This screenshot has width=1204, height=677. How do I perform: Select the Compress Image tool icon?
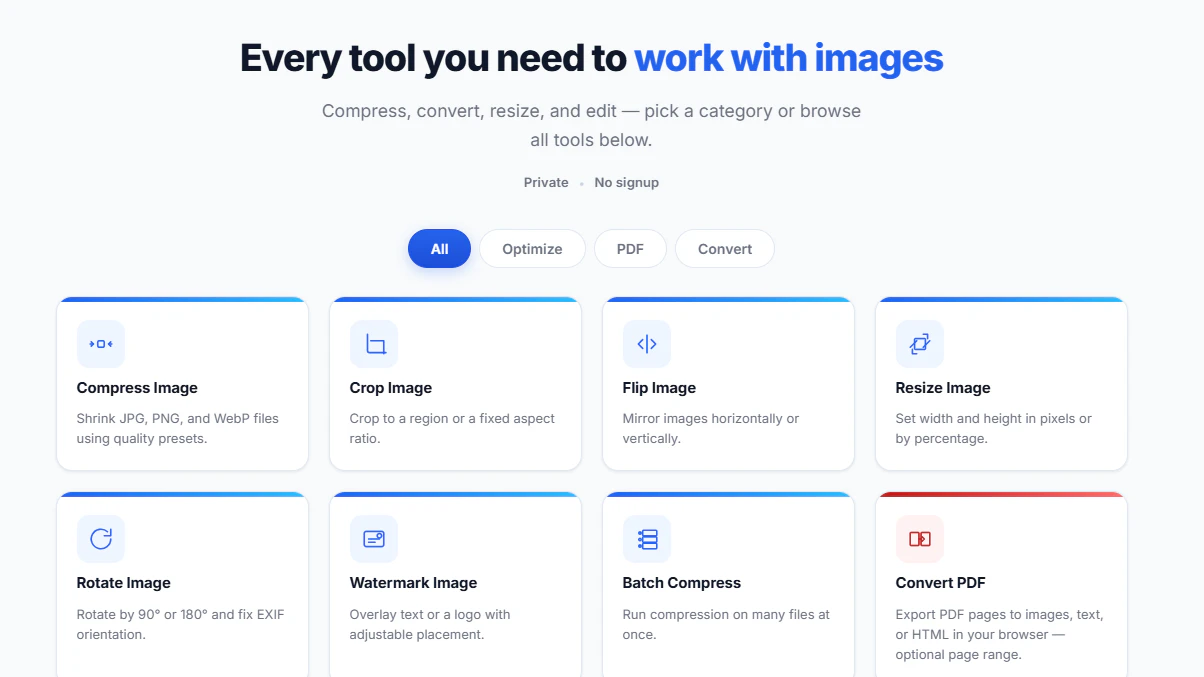coord(101,343)
